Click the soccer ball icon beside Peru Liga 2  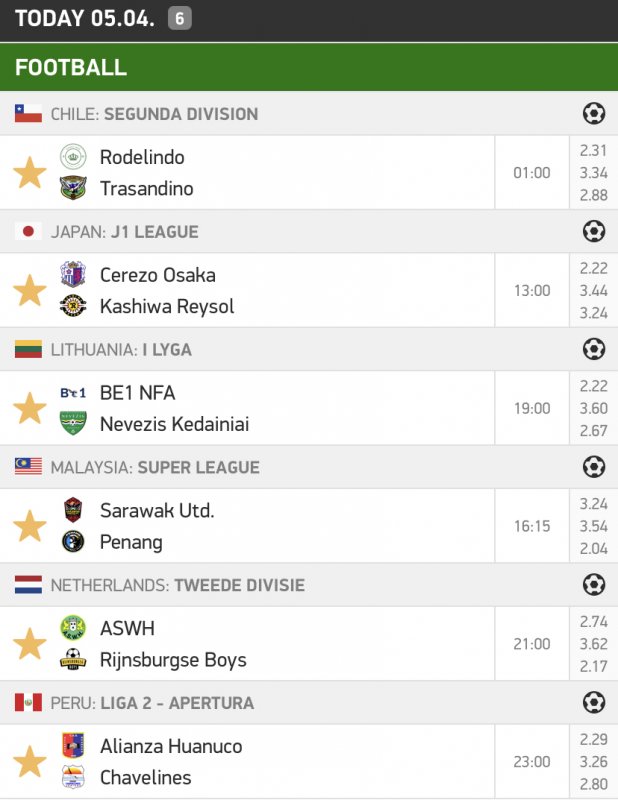(594, 703)
